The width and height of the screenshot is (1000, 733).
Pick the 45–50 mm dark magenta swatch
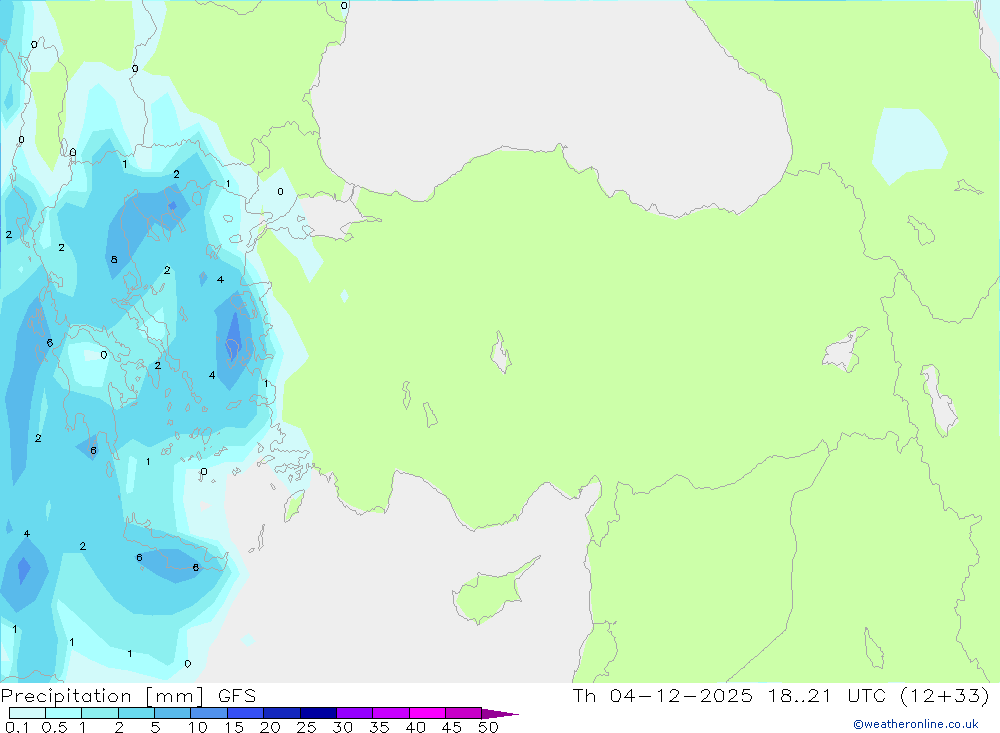coord(463,713)
